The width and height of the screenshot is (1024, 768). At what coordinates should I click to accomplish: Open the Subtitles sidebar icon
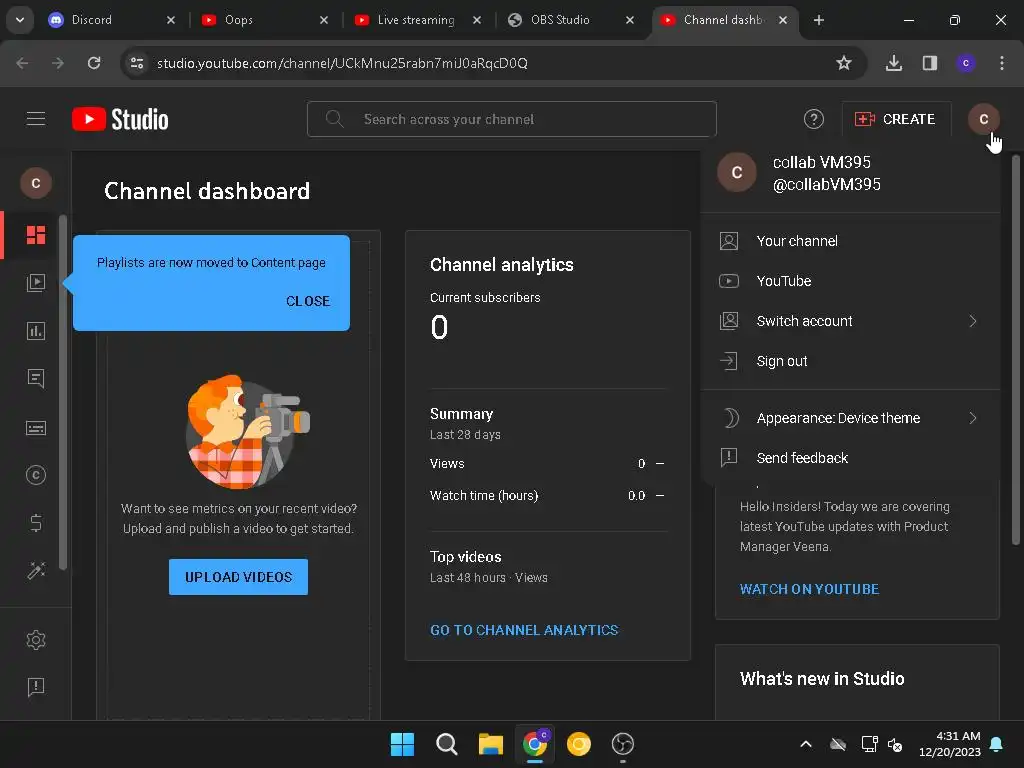click(x=36, y=428)
